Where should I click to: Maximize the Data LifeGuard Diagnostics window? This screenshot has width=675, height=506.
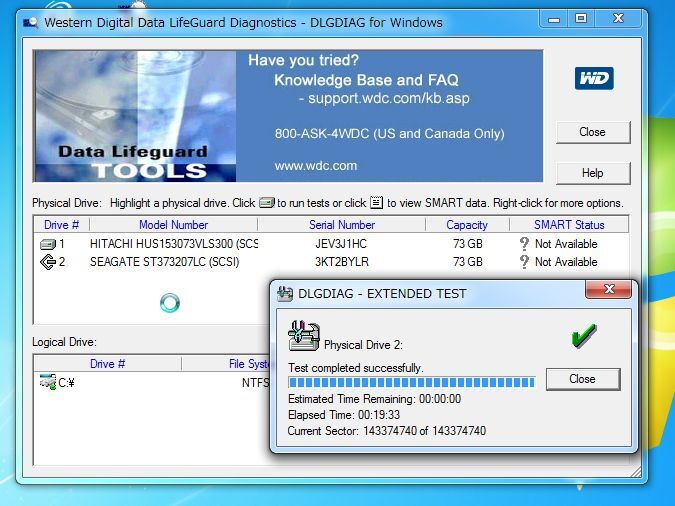[581, 19]
